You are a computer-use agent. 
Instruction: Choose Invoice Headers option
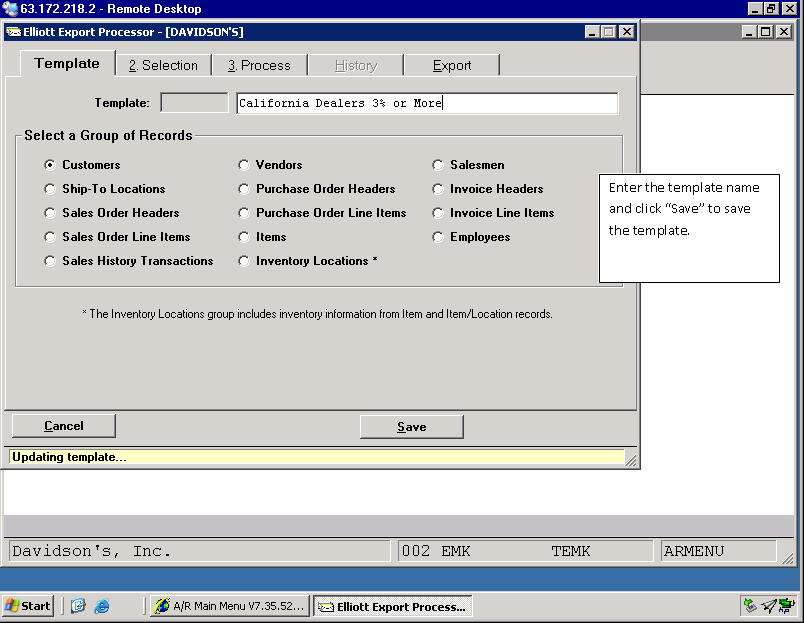pyautogui.click(x=437, y=189)
